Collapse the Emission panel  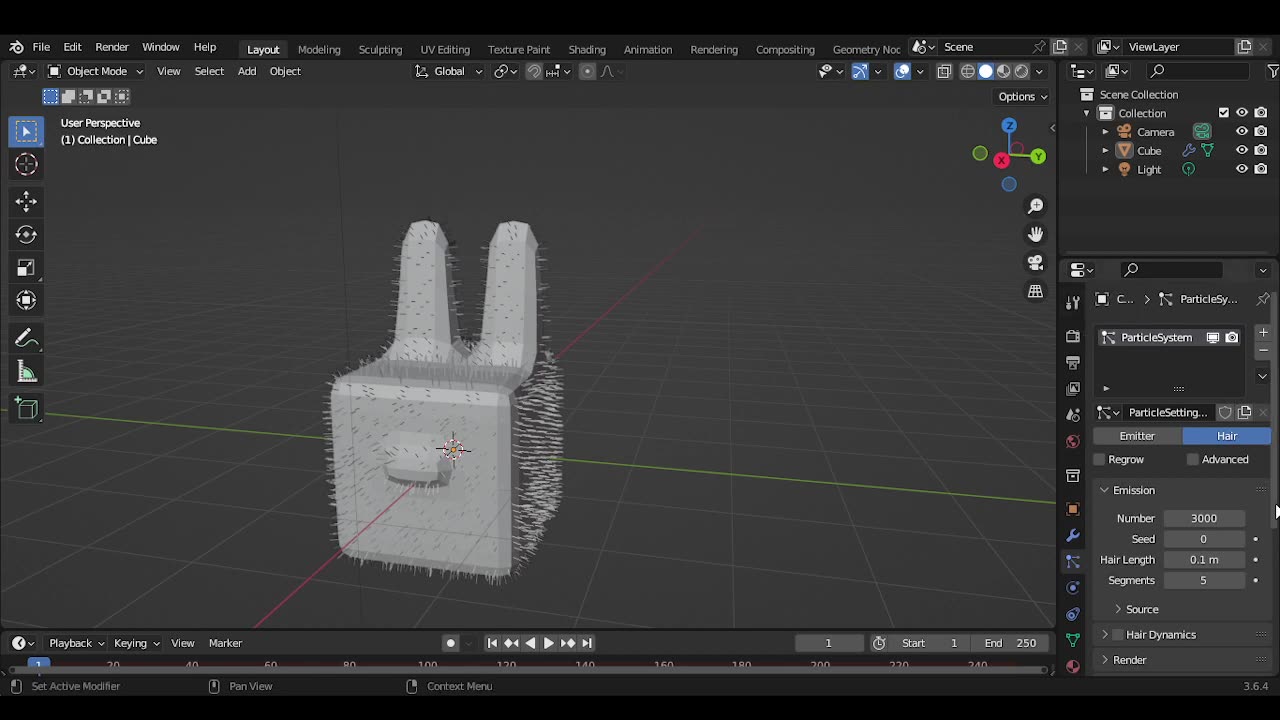(1134, 490)
